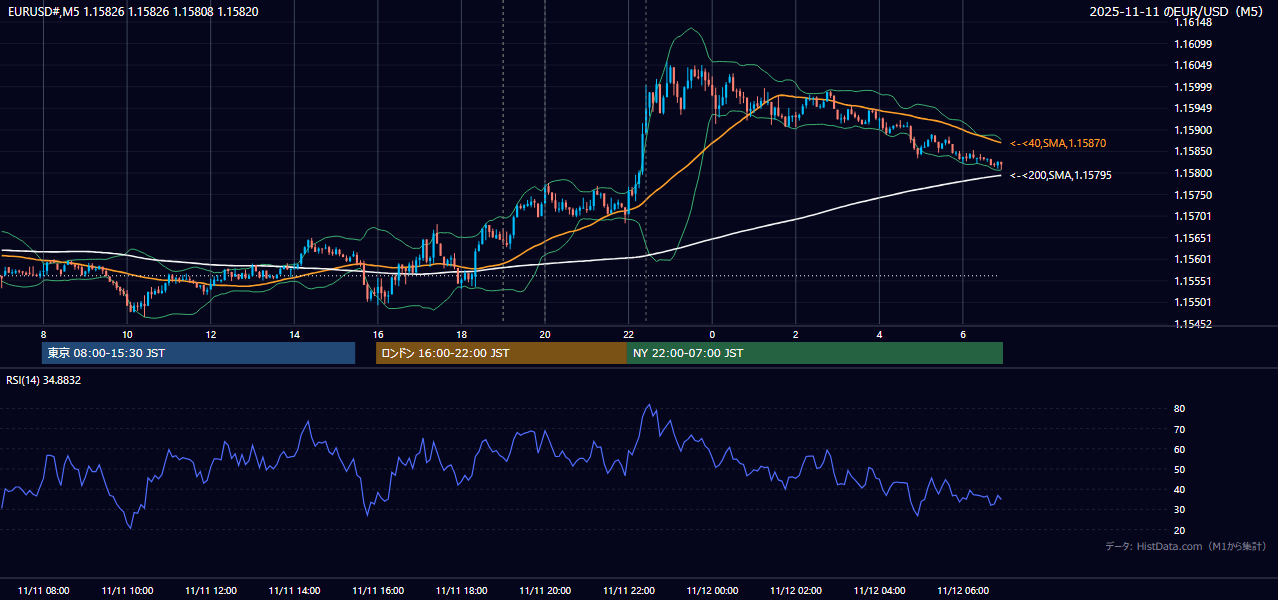Click price level 1.15850 on the axis
Image resolution: width=1278 pixels, height=600 pixels.
tap(1193, 152)
